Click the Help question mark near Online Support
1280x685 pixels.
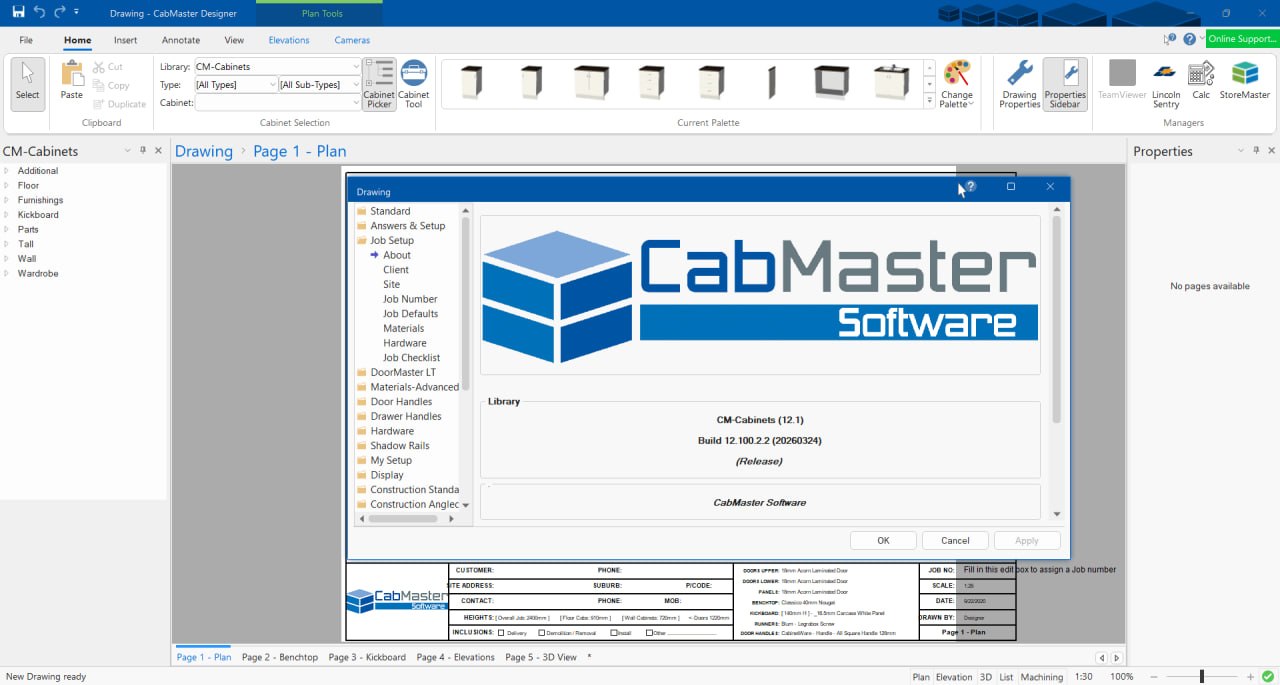(x=1189, y=39)
